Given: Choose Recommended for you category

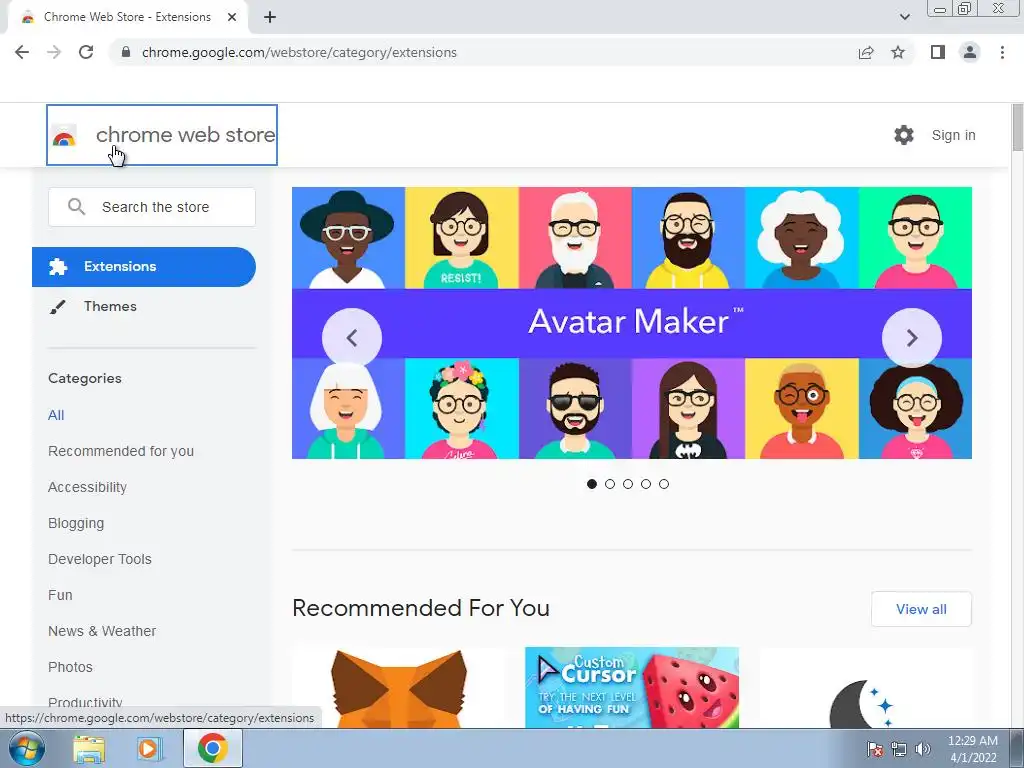Looking at the screenshot, I should click(x=121, y=451).
